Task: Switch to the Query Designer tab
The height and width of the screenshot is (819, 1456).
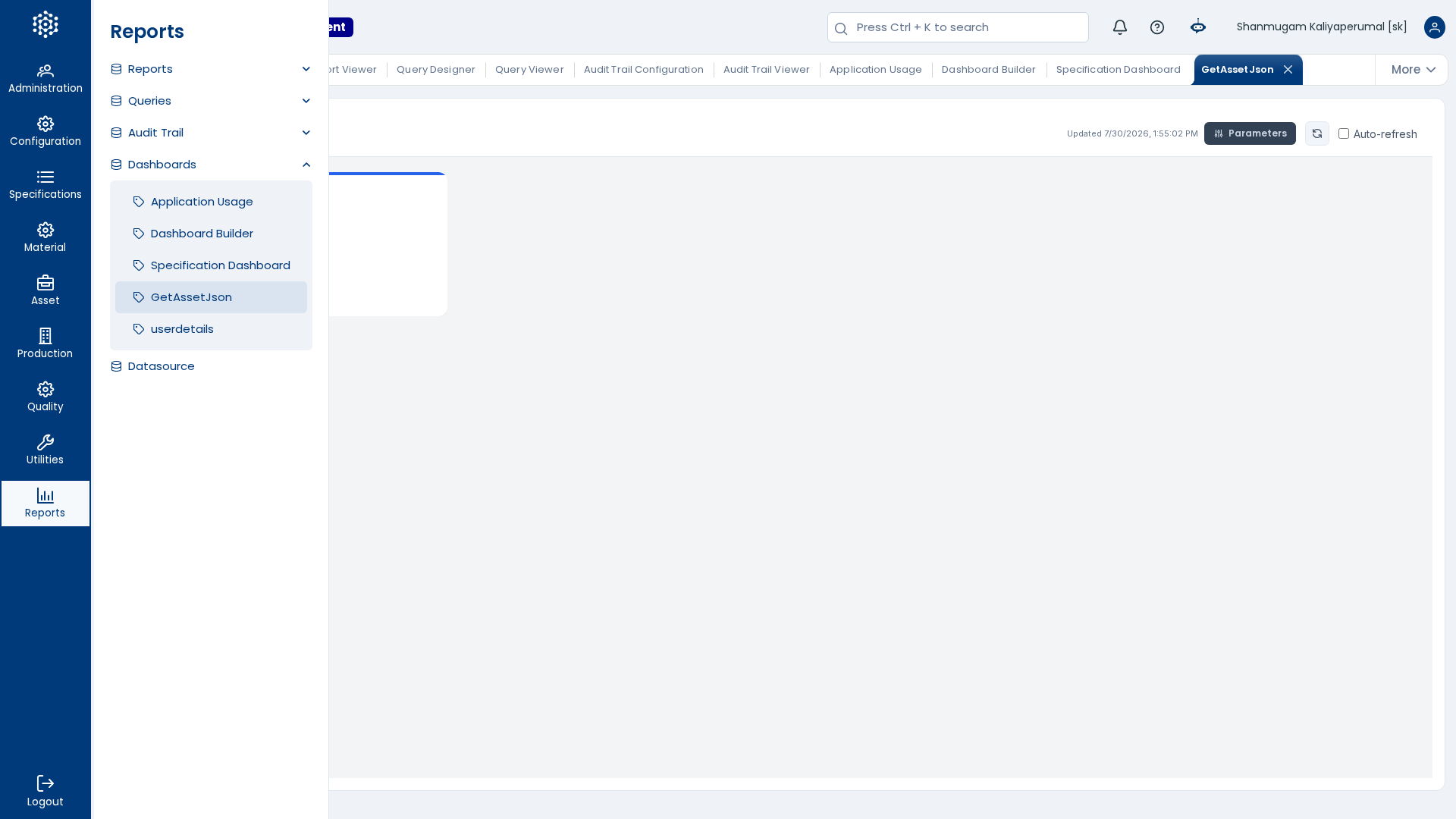Action: point(436,70)
